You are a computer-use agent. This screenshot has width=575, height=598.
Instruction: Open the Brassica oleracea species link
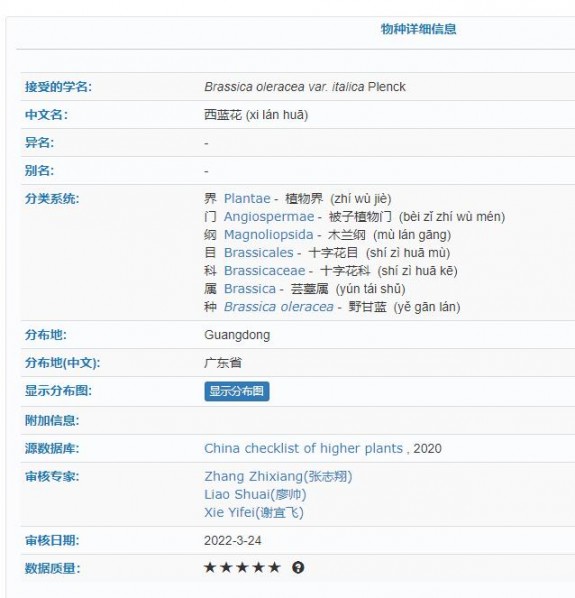[x=279, y=307]
